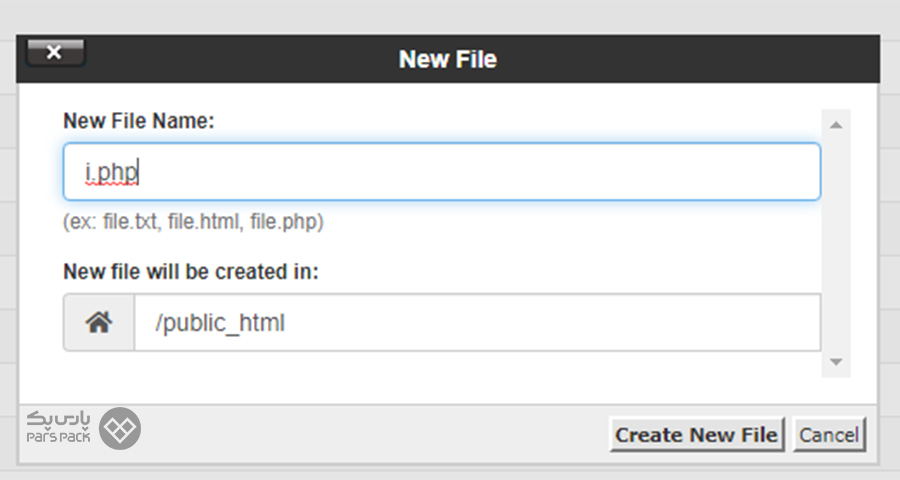Focus the New File Name input
The height and width of the screenshot is (480, 900).
pyautogui.click(x=441, y=172)
